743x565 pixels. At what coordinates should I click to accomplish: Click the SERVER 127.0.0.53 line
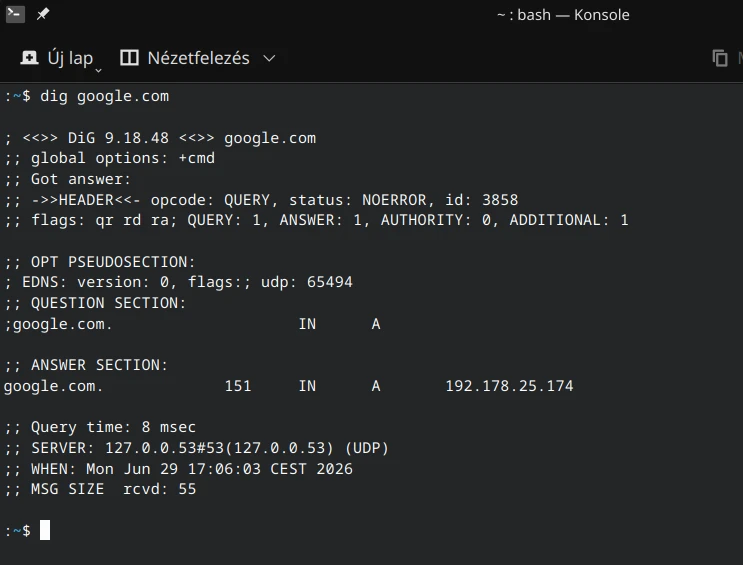click(x=196, y=448)
